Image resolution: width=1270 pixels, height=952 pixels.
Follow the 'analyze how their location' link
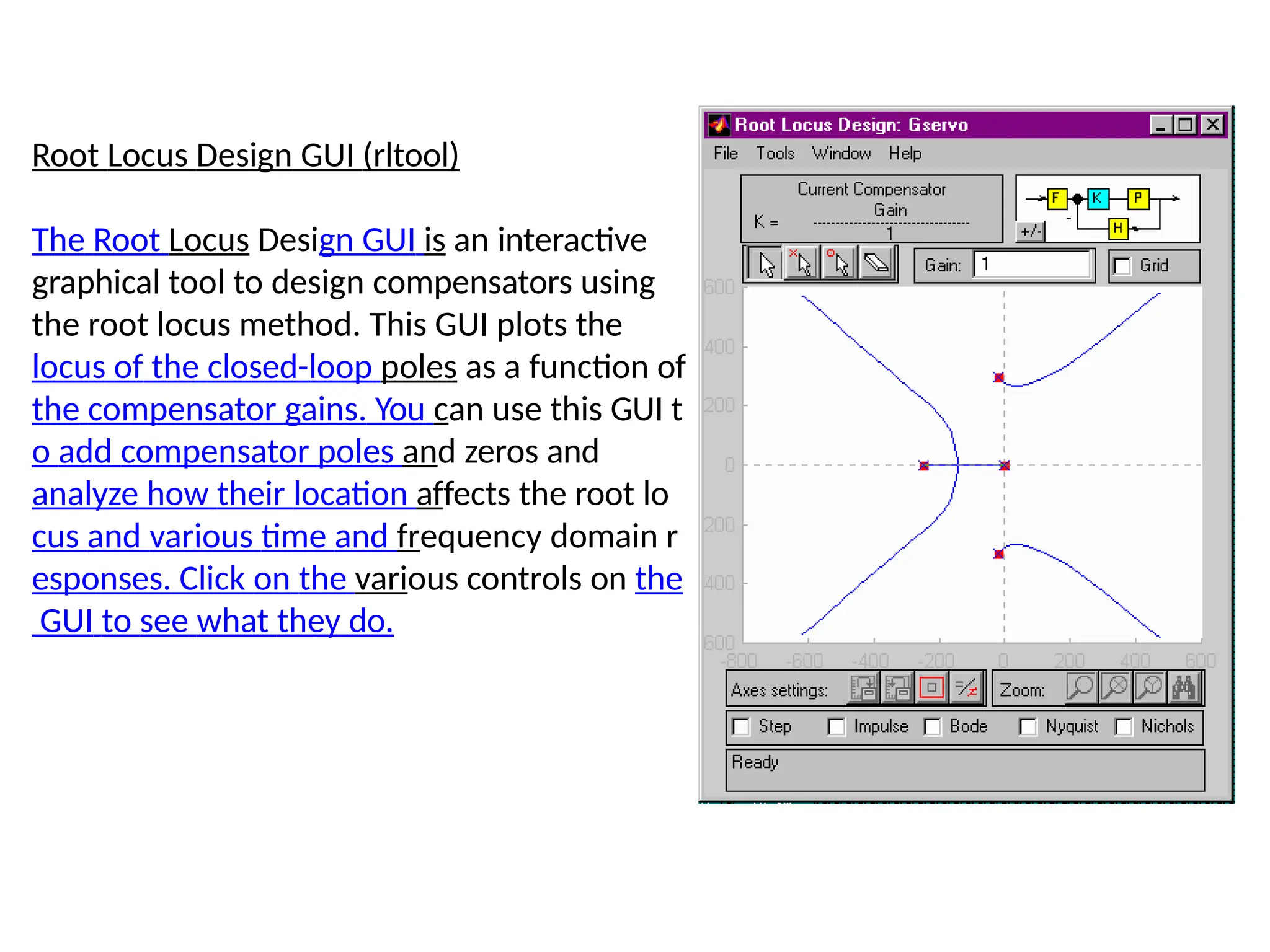coord(220,495)
